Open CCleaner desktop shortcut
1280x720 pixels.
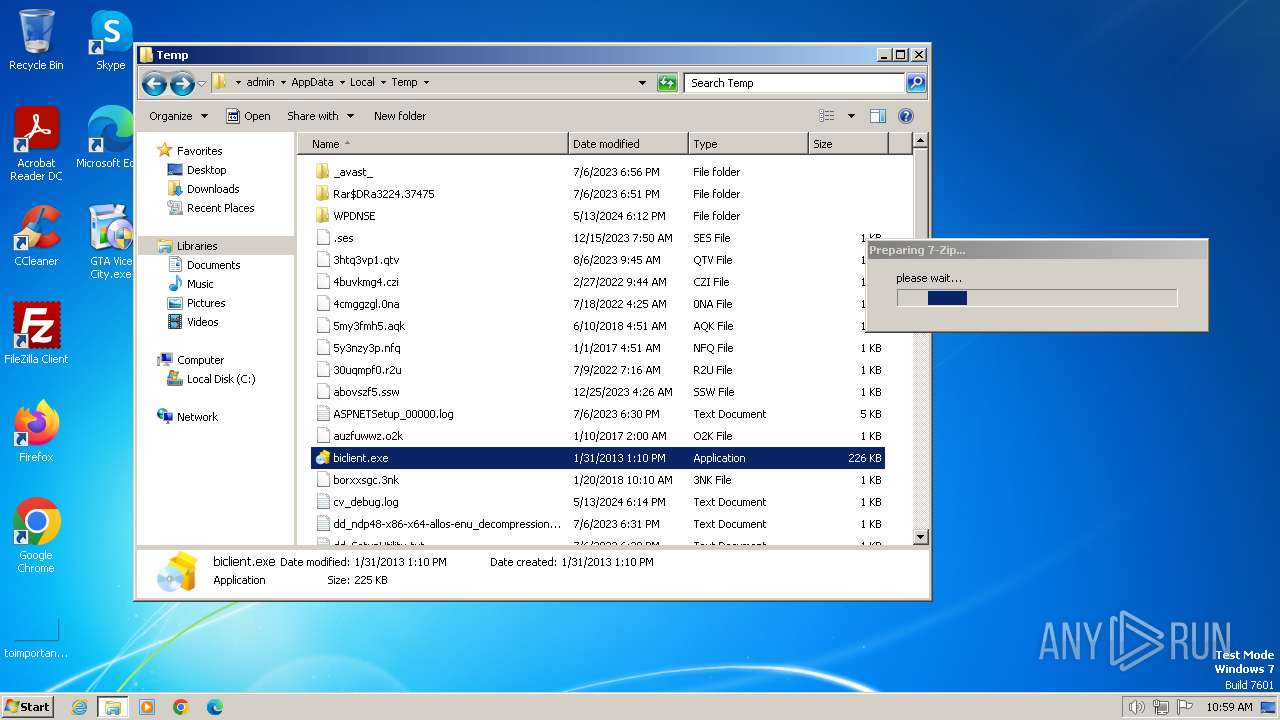point(36,236)
